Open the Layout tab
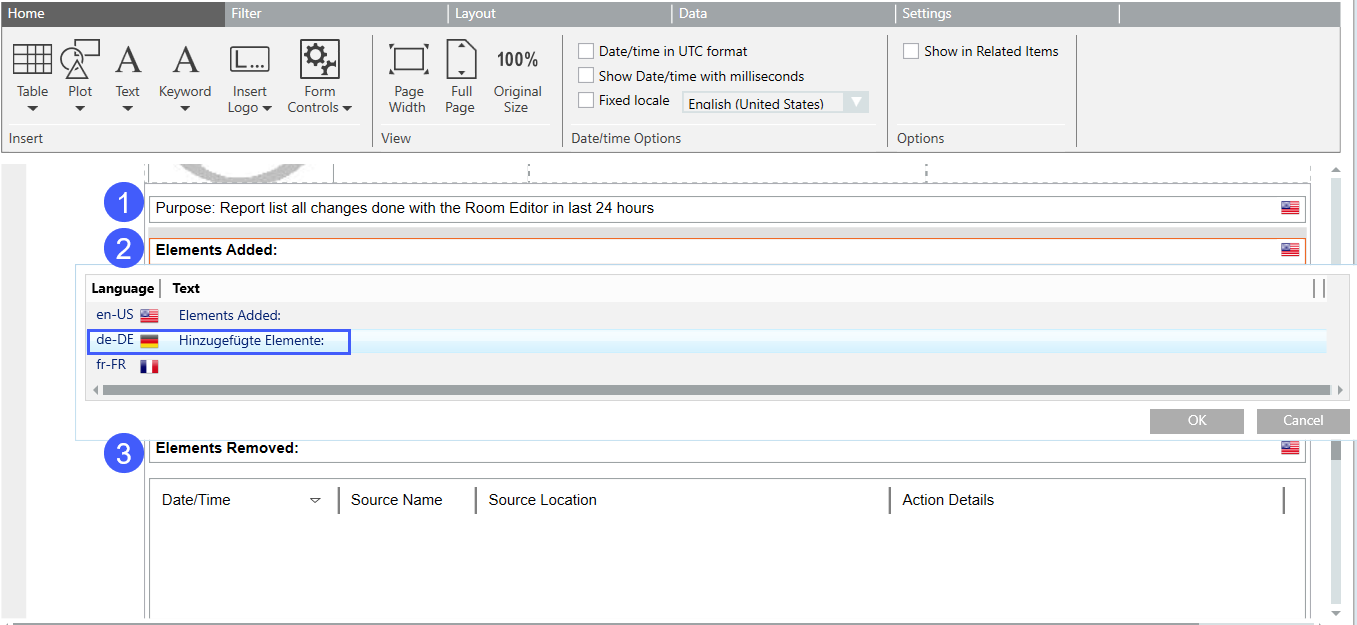 click(475, 14)
